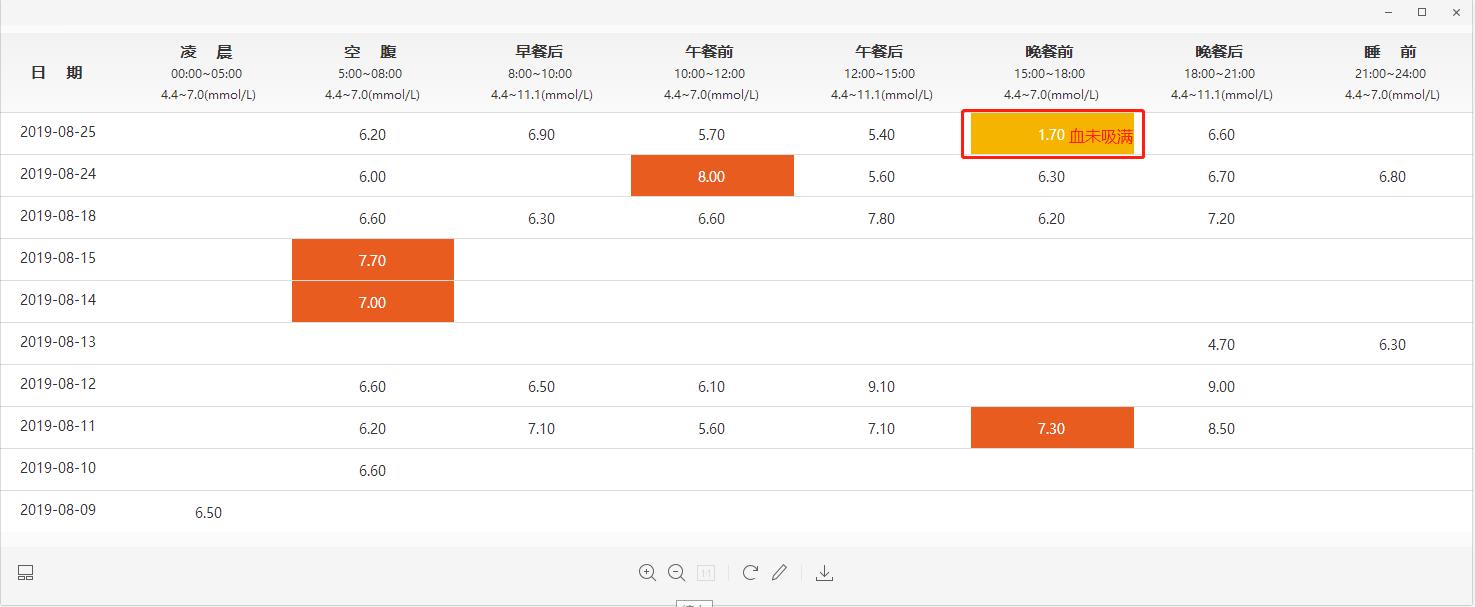The width and height of the screenshot is (1475, 607).
Task: Select the fit-to-original-size icon between toolbar dividers
Action: pyautogui.click(x=706, y=572)
